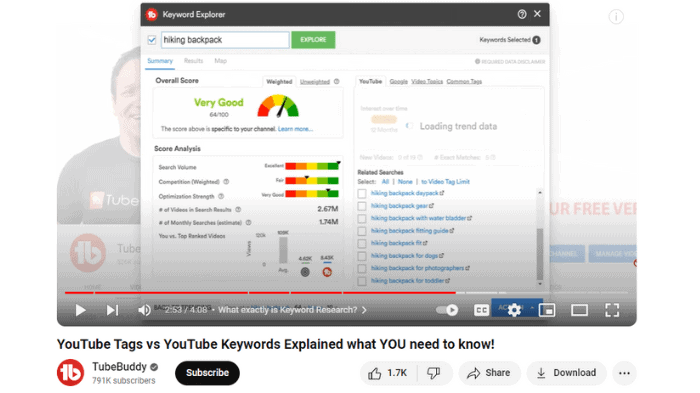Enable theater mode
This screenshot has height=393, width=700.
[x=579, y=310]
